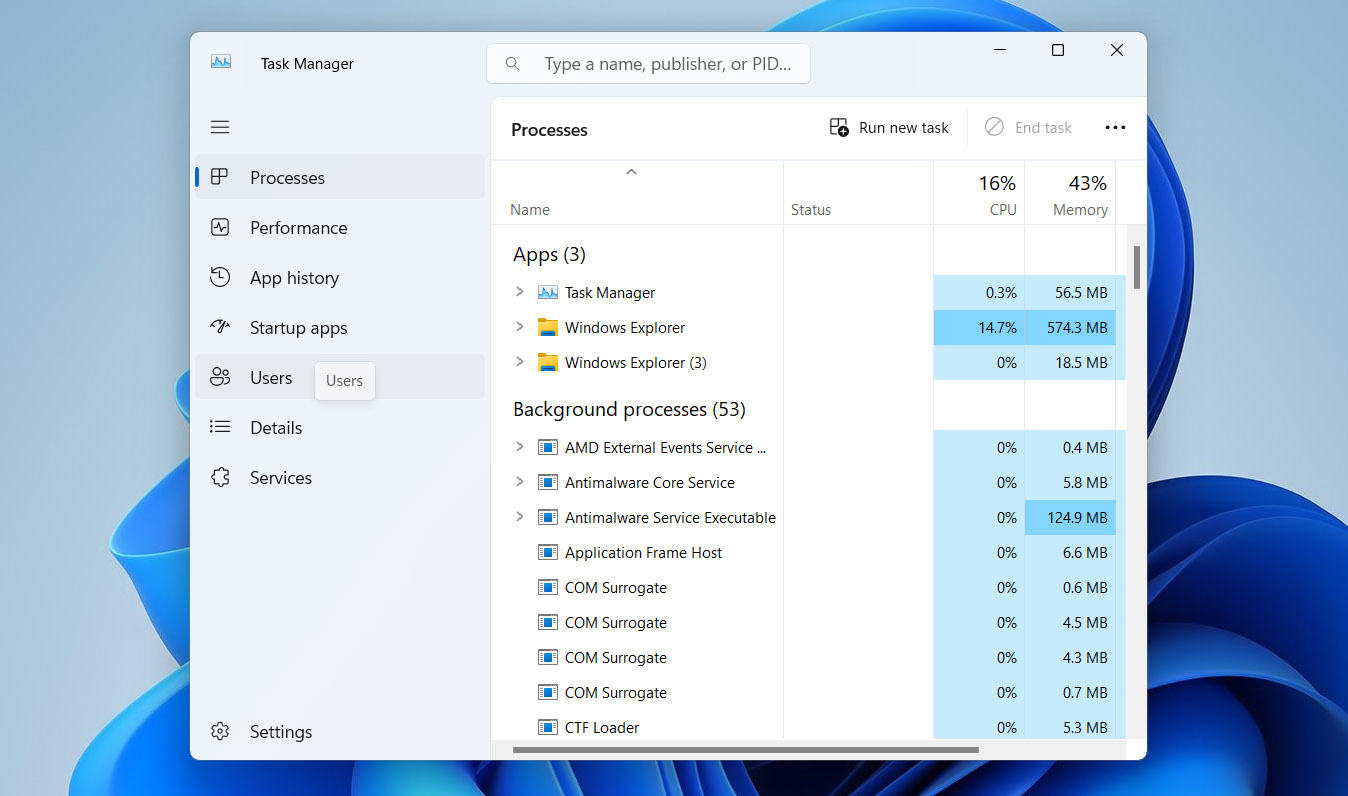Click the Settings gear icon
Image resolution: width=1348 pixels, height=796 pixels.
tap(220, 731)
